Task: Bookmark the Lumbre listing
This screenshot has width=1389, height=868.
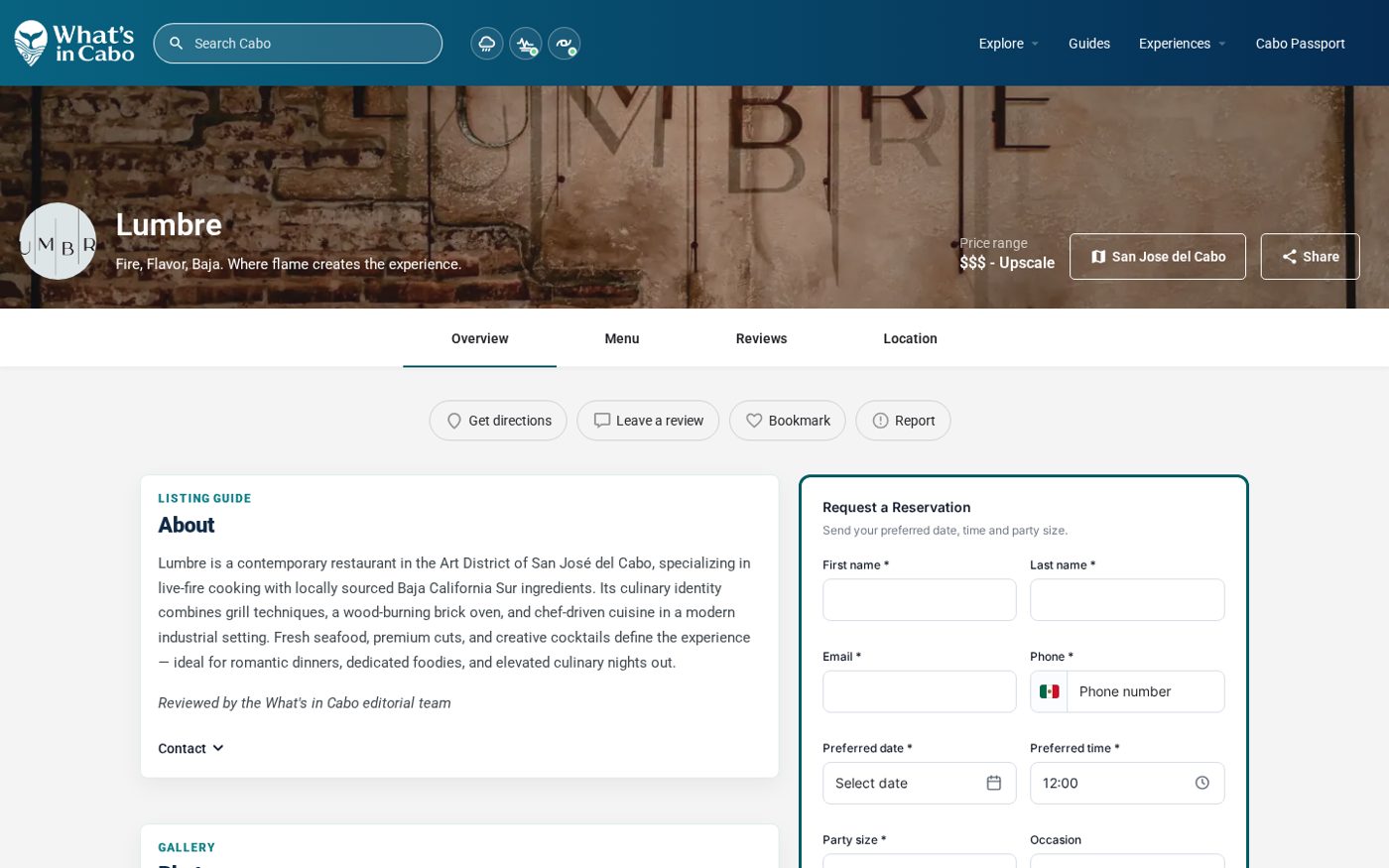Action: pos(788,421)
